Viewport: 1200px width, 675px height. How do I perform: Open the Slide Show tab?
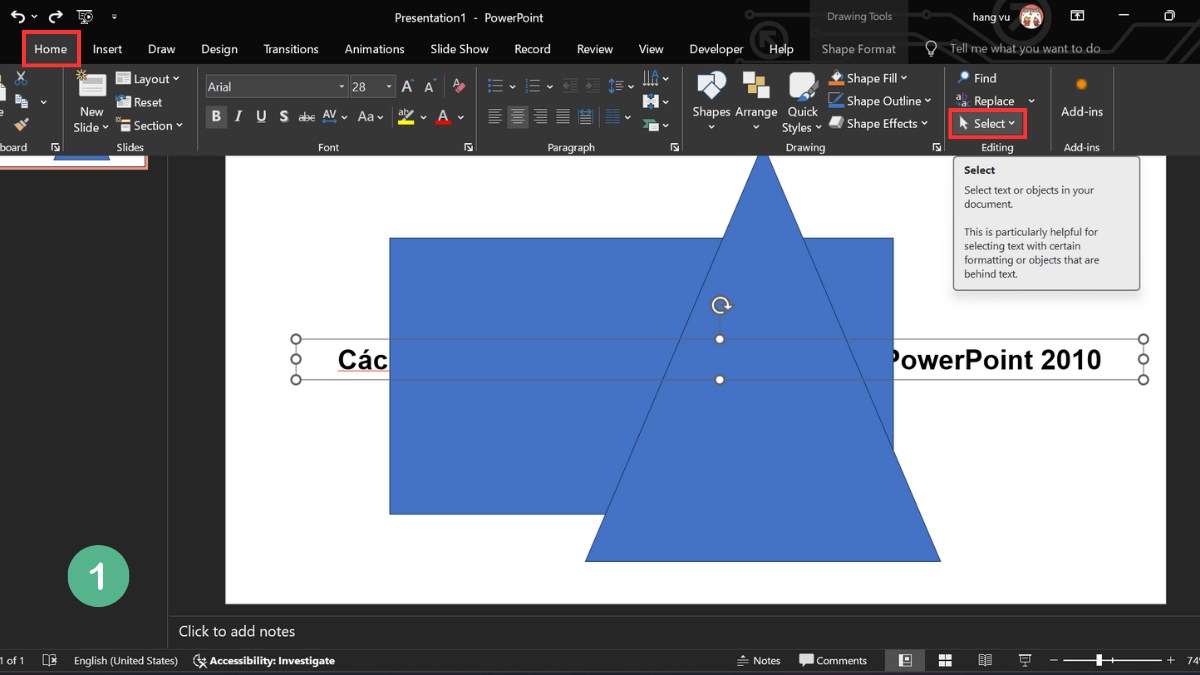[459, 49]
